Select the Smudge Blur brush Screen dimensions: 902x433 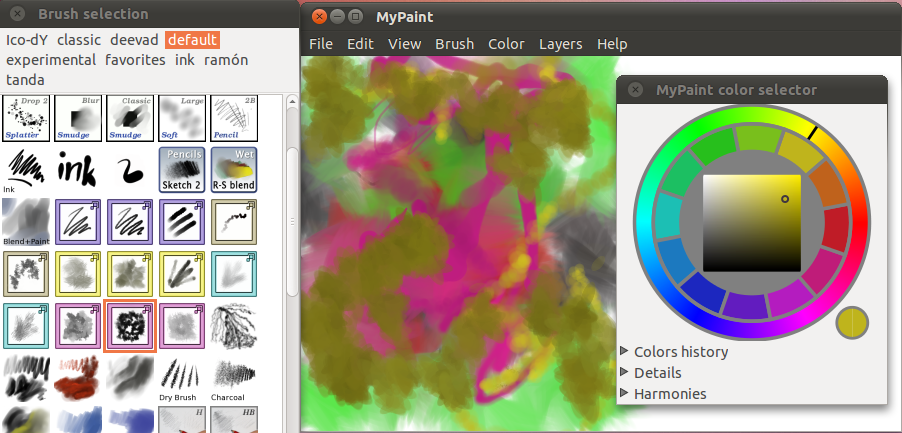click(x=78, y=118)
